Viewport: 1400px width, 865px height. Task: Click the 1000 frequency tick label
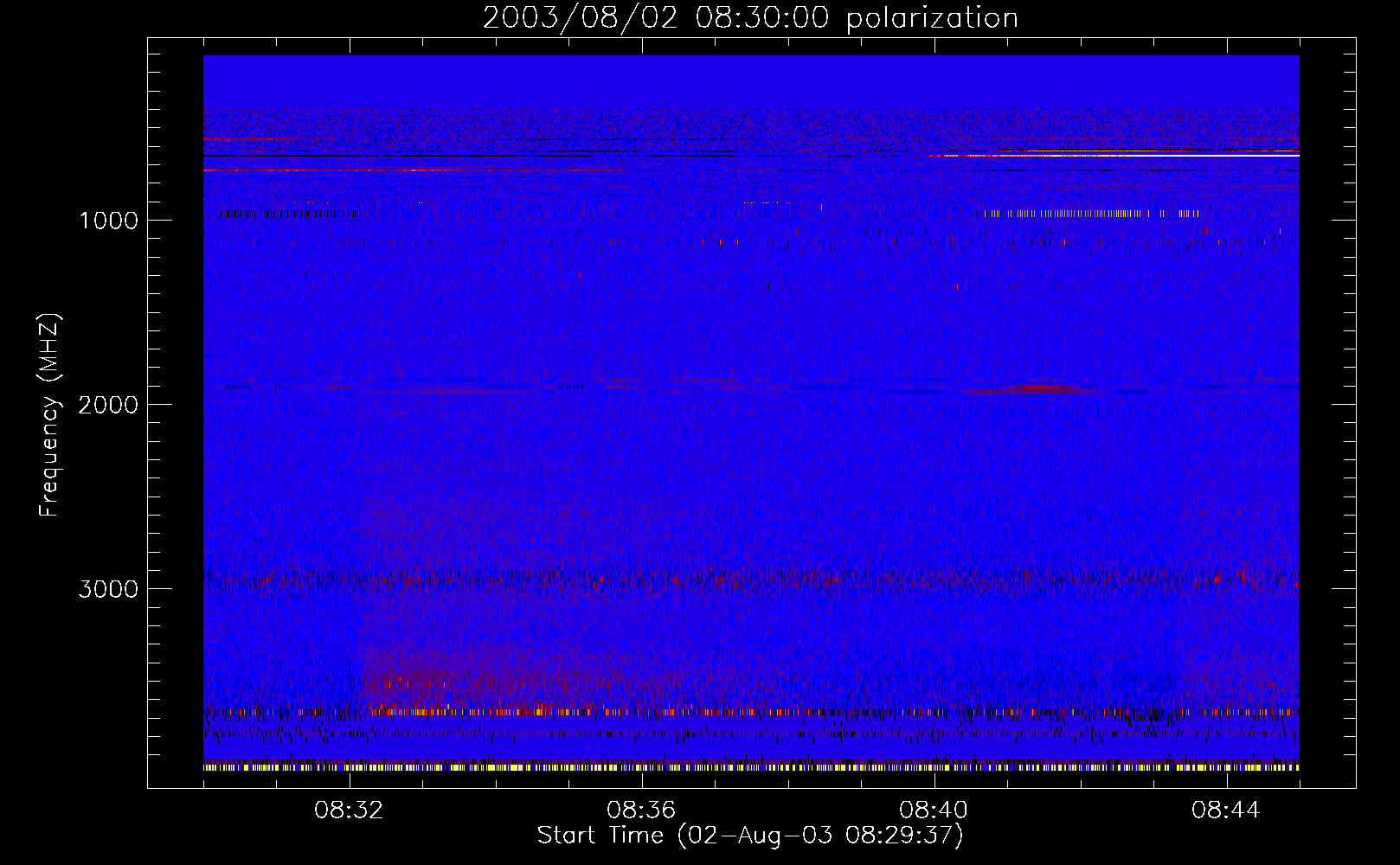pos(108,221)
